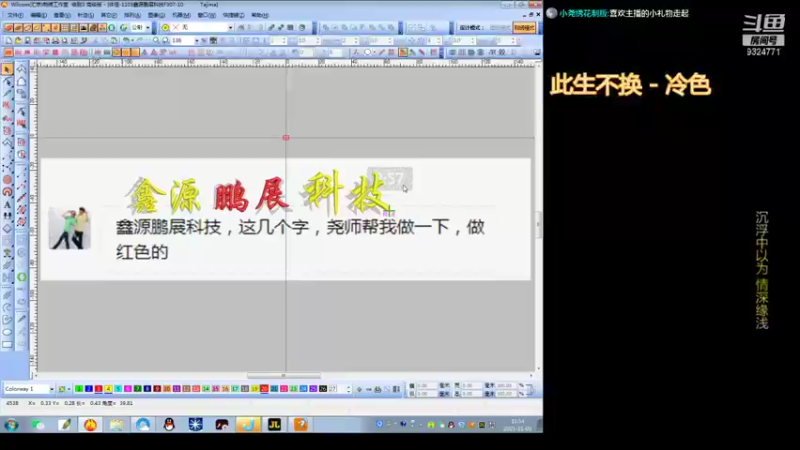Click the horizontal scrollbar thumb below canvas

click(284, 376)
